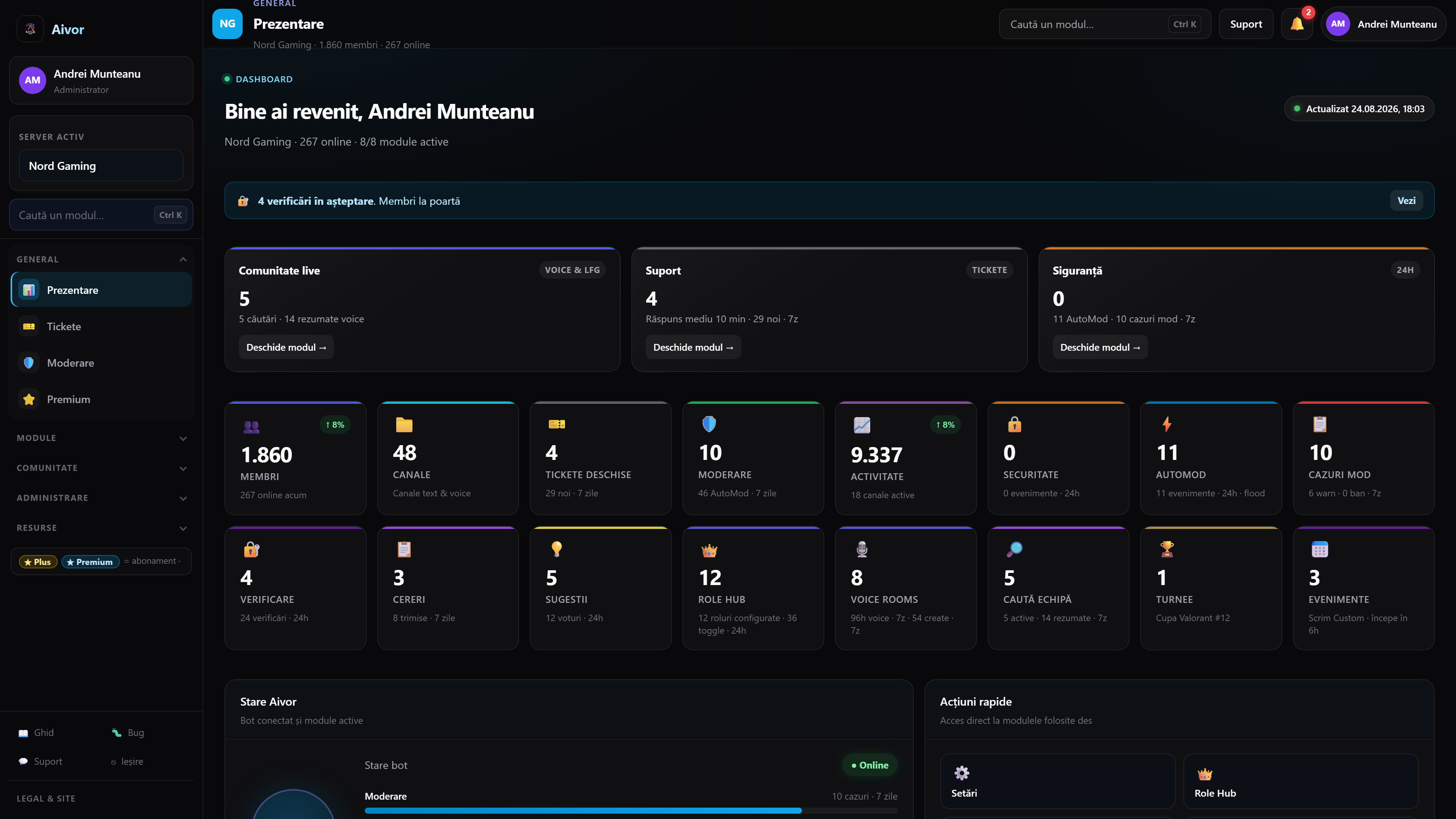Click the Premium plan badge
Viewport: 1456px width, 819px height.
click(x=91, y=562)
